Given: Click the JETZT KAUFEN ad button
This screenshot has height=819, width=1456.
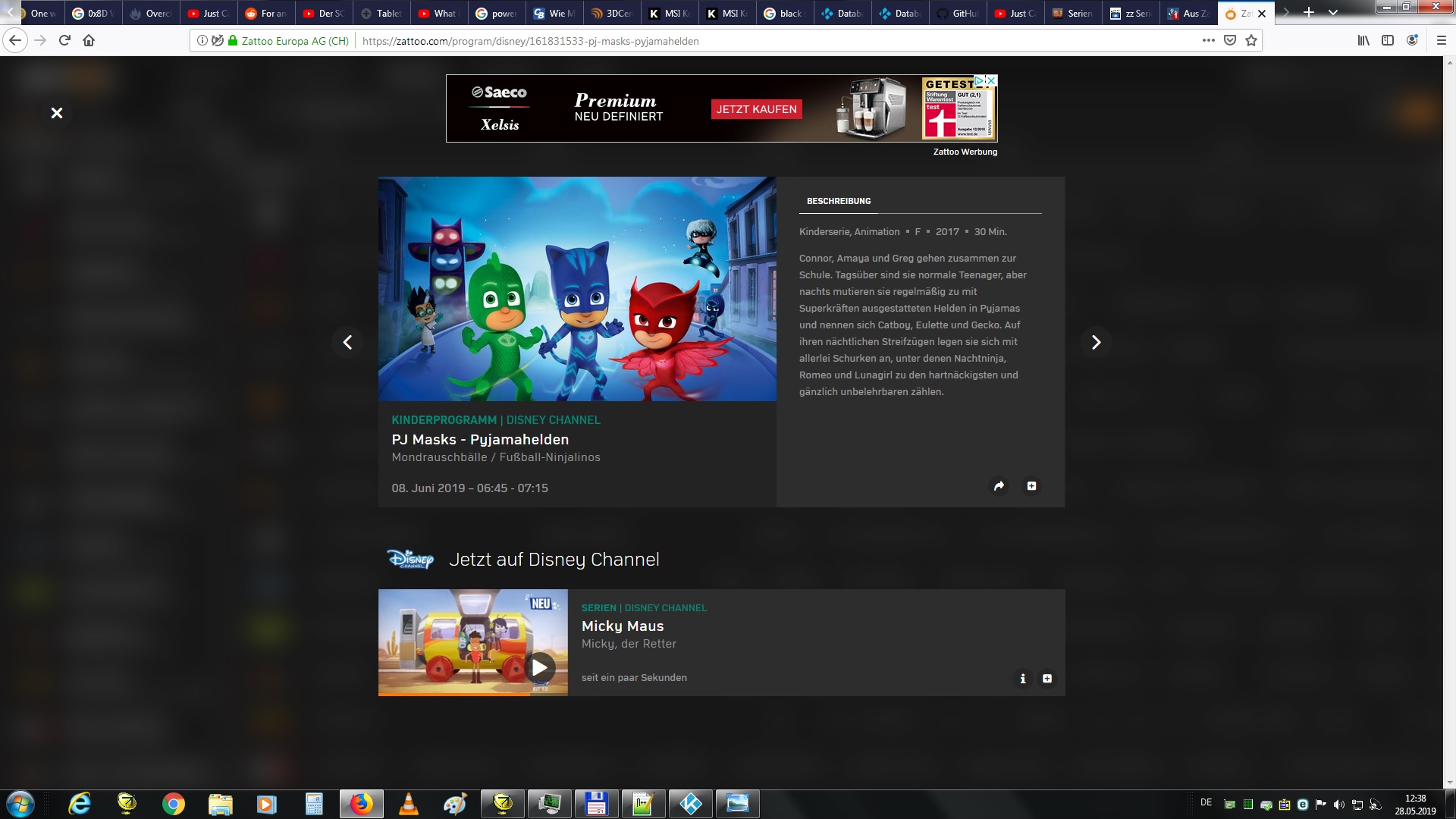Looking at the screenshot, I should (x=757, y=109).
